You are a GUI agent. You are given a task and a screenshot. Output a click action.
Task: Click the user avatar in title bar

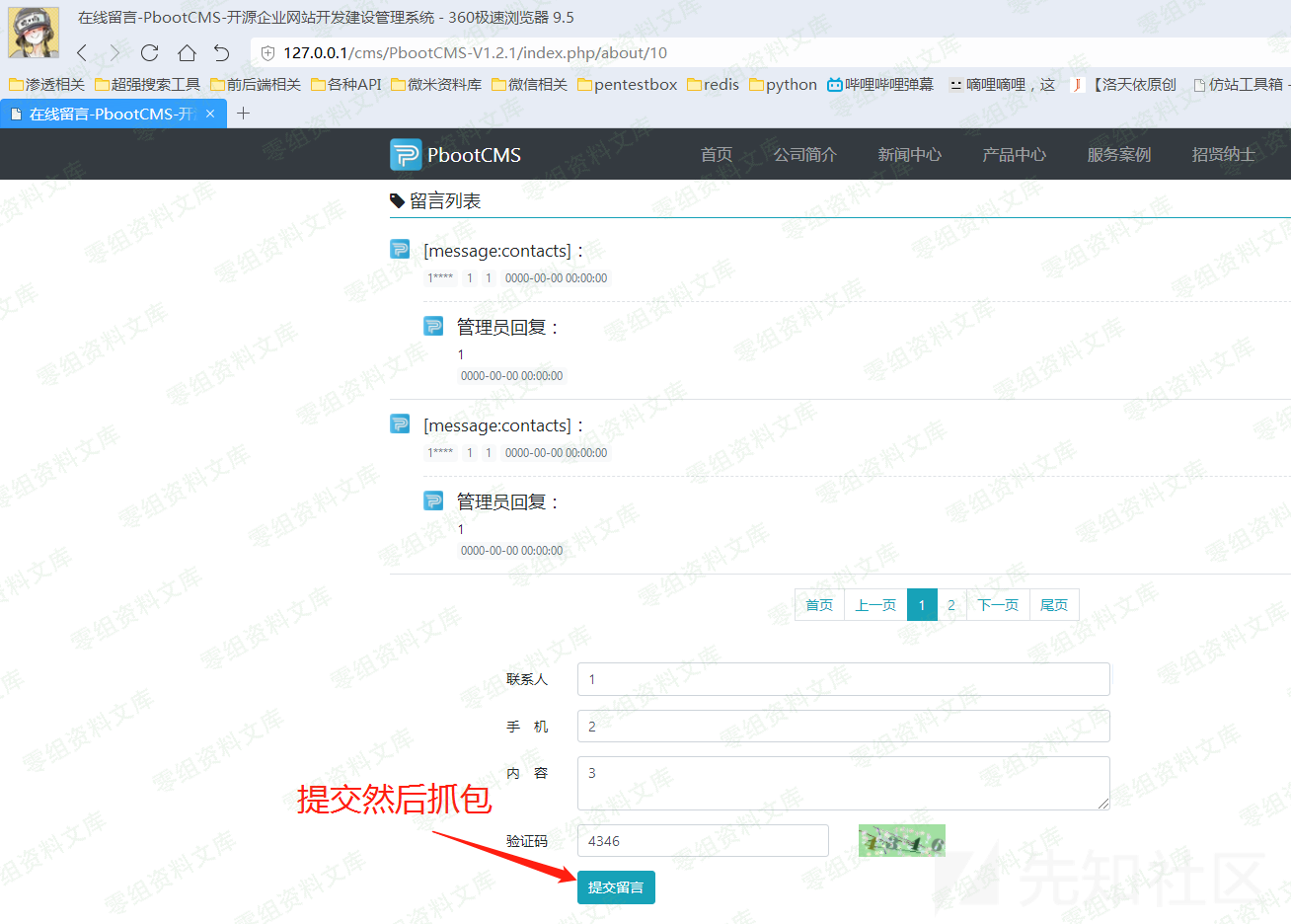click(x=33, y=32)
